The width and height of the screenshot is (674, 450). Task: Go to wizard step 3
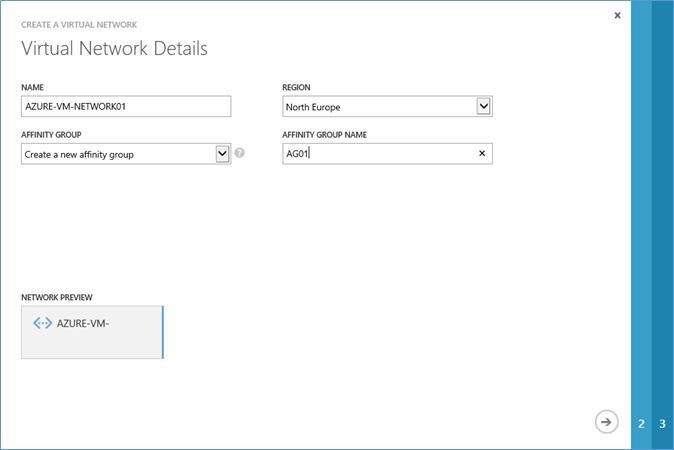point(662,424)
